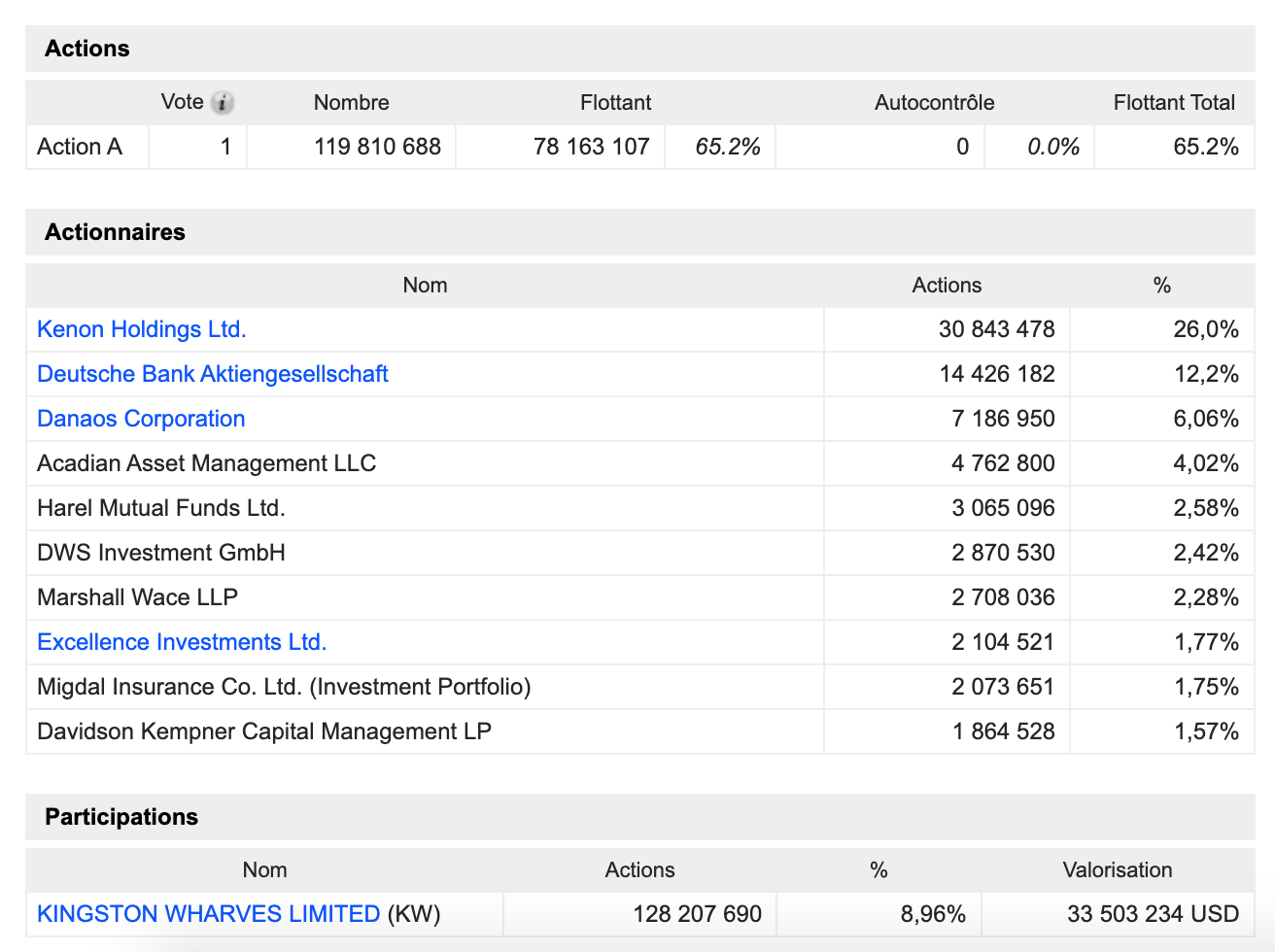1275x952 pixels.
Task: Click the float value 78 163 107
Action: tap(591, 147)
